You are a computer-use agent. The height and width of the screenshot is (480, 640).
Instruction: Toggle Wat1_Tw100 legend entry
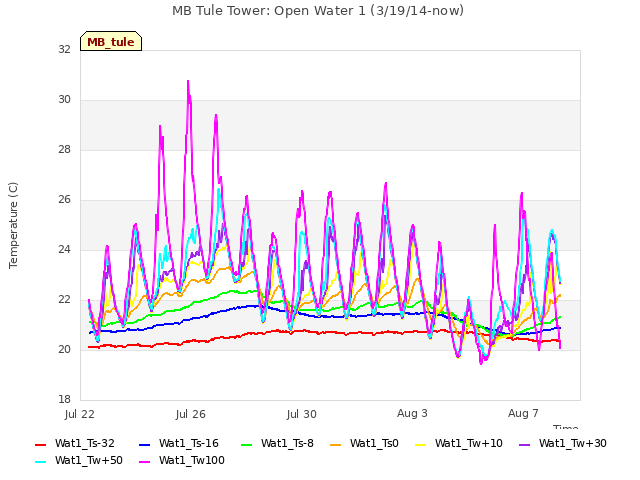(182, 460)
